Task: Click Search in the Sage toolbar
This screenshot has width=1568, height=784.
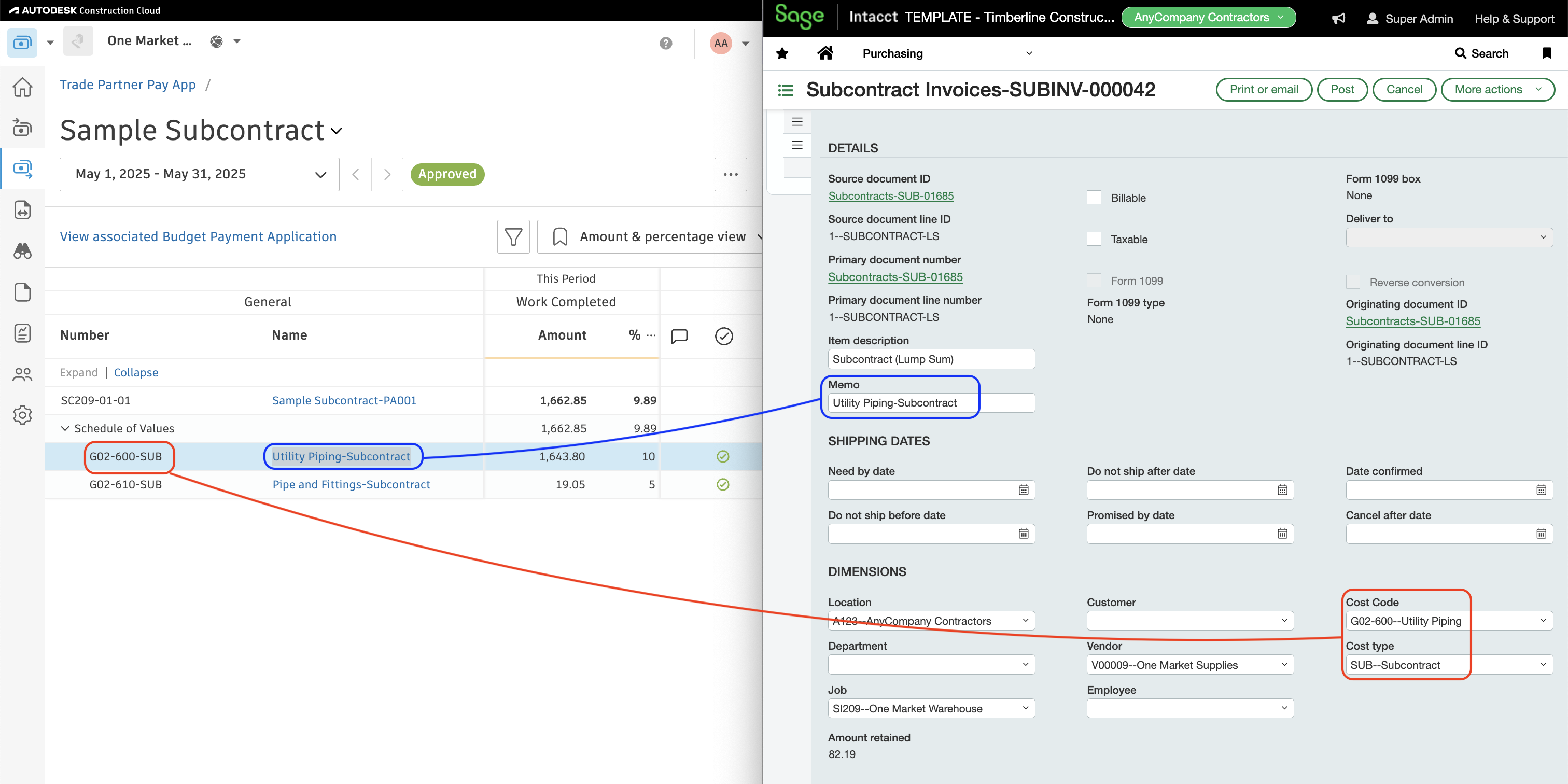Action: 1481,53
